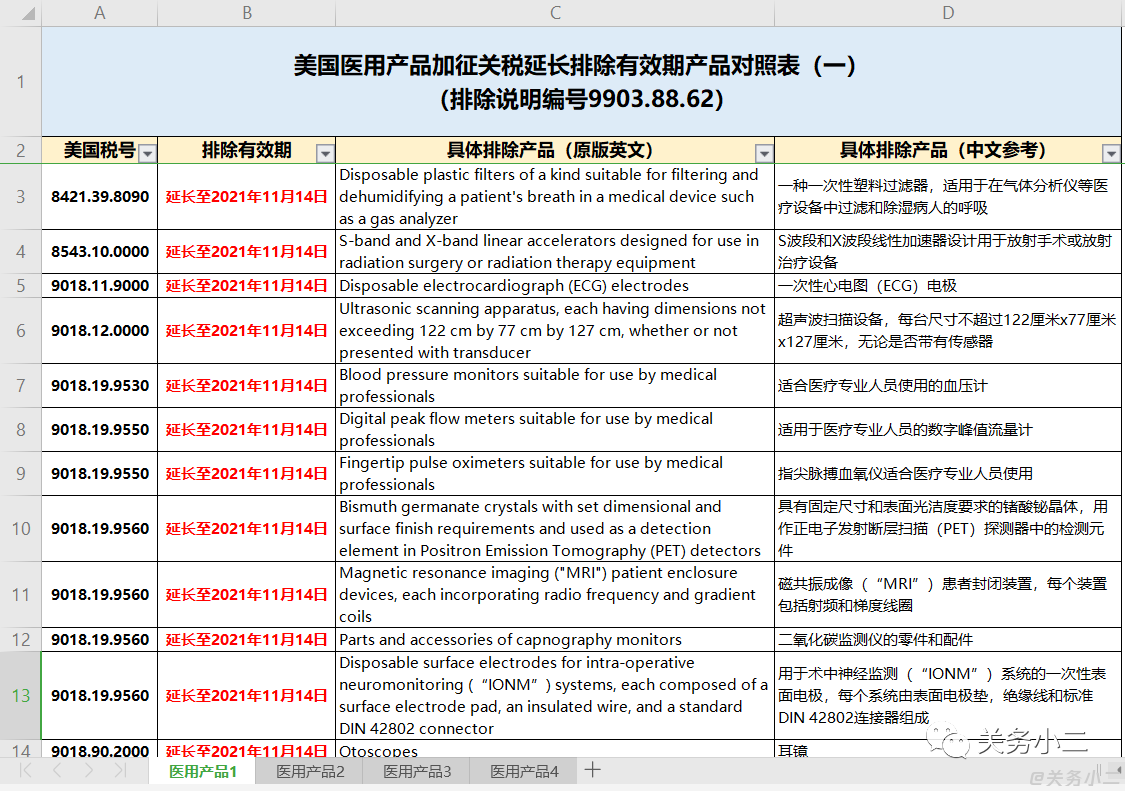The width and height of the screenshot is (1125, 791).
Task: Go to previous sheet navigation arrow
Action: pos(57,771)
